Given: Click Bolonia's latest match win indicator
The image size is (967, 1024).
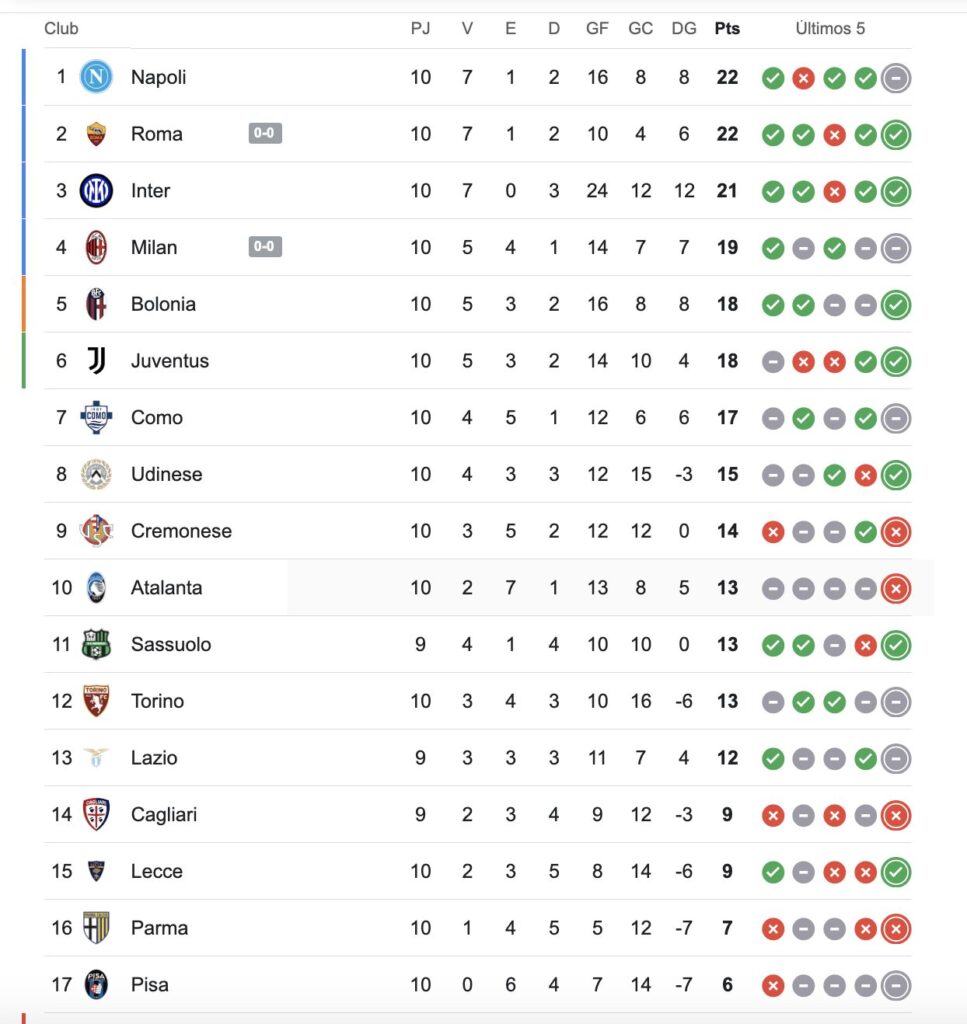Looking at the screenshot, I should point(896,305).
